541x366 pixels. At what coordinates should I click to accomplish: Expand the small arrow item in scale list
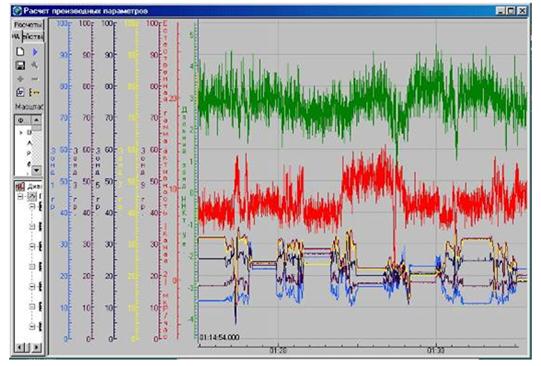(x=21, y=132)
